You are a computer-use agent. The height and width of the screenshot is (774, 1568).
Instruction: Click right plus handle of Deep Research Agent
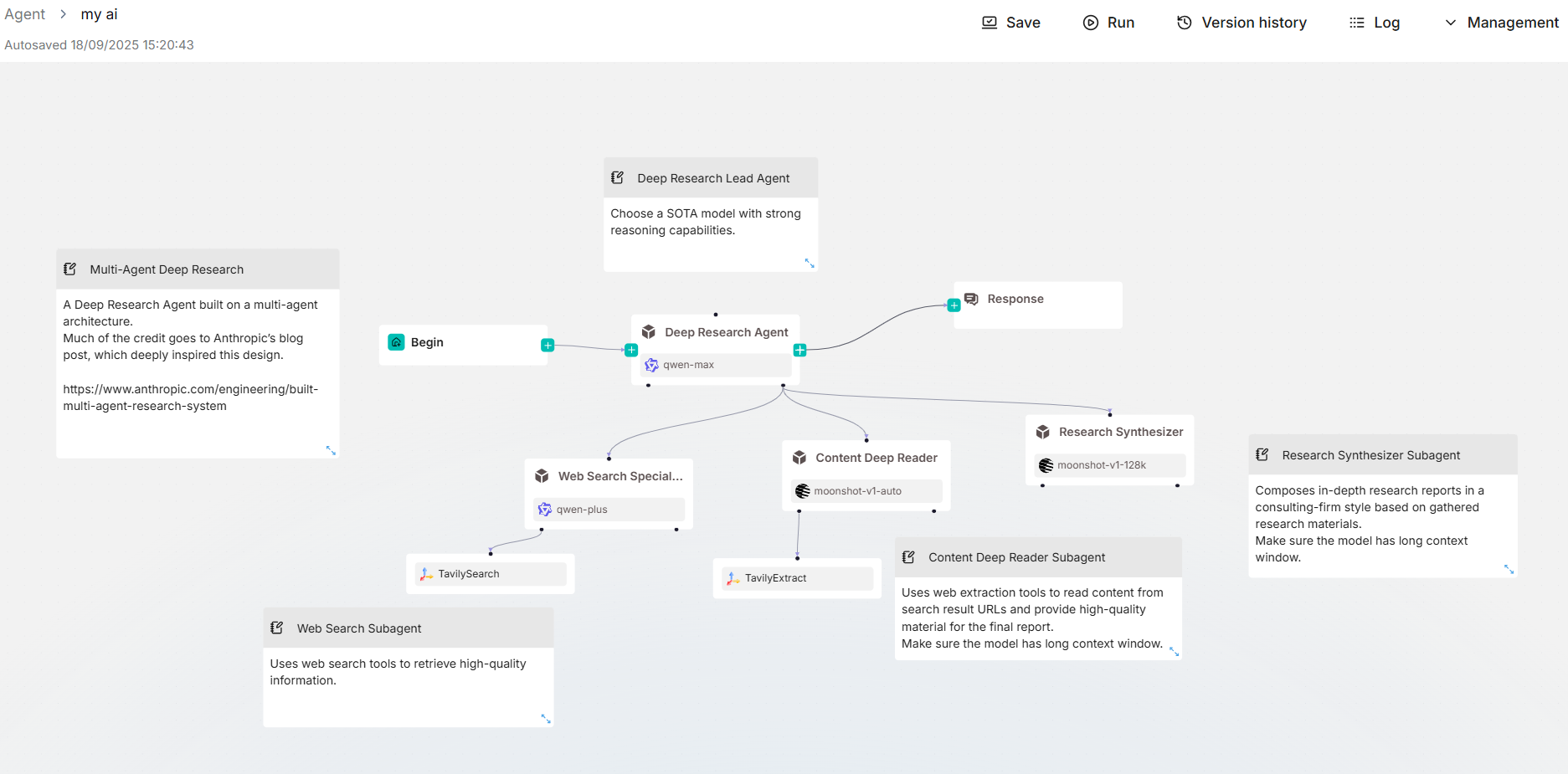point(799,350)
